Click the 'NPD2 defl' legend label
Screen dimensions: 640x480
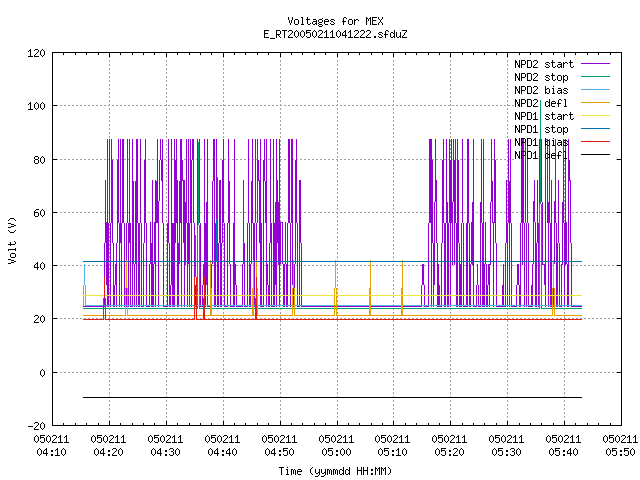click(541, 103)
